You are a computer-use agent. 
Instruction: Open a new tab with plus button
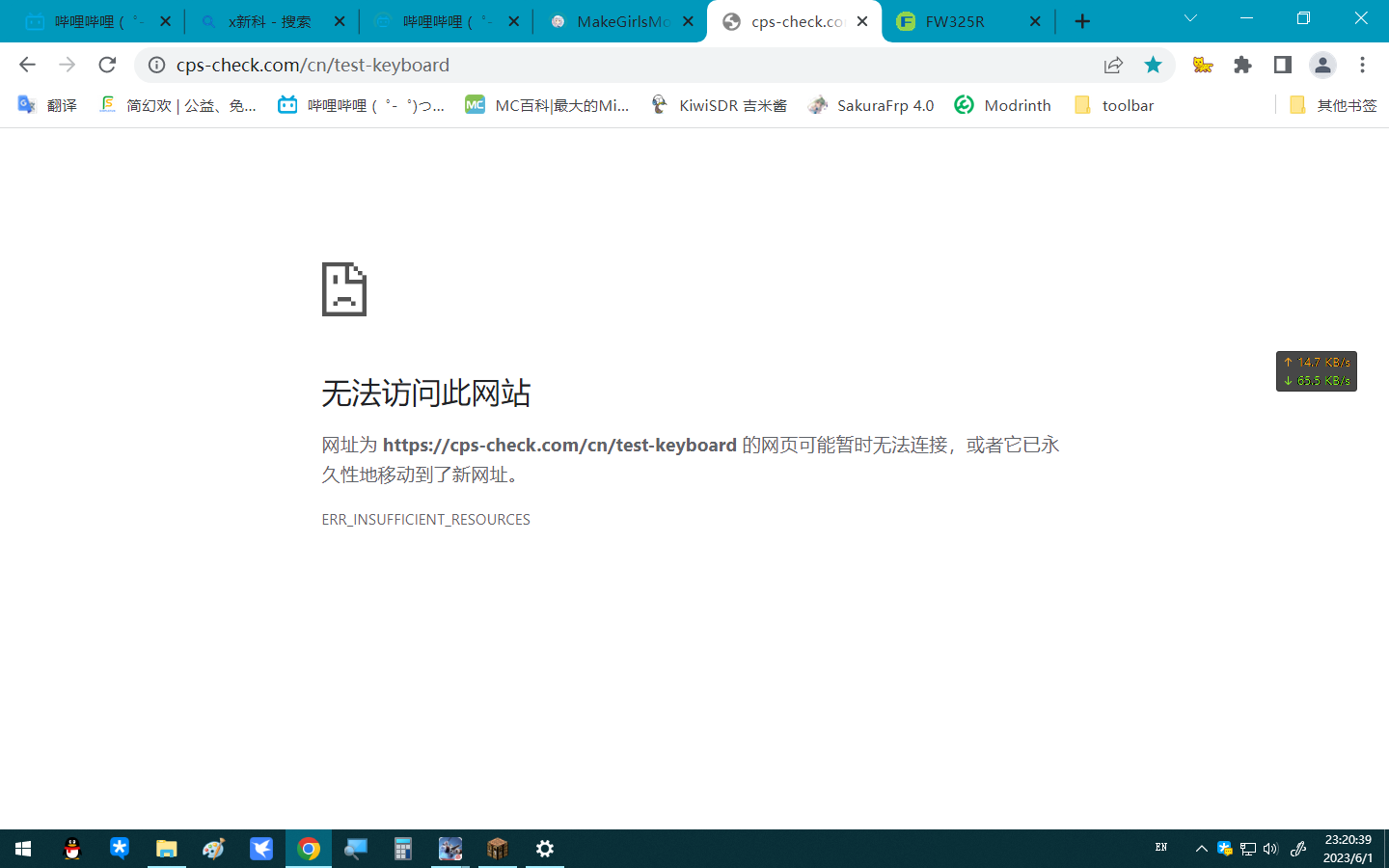point(1082,21)
